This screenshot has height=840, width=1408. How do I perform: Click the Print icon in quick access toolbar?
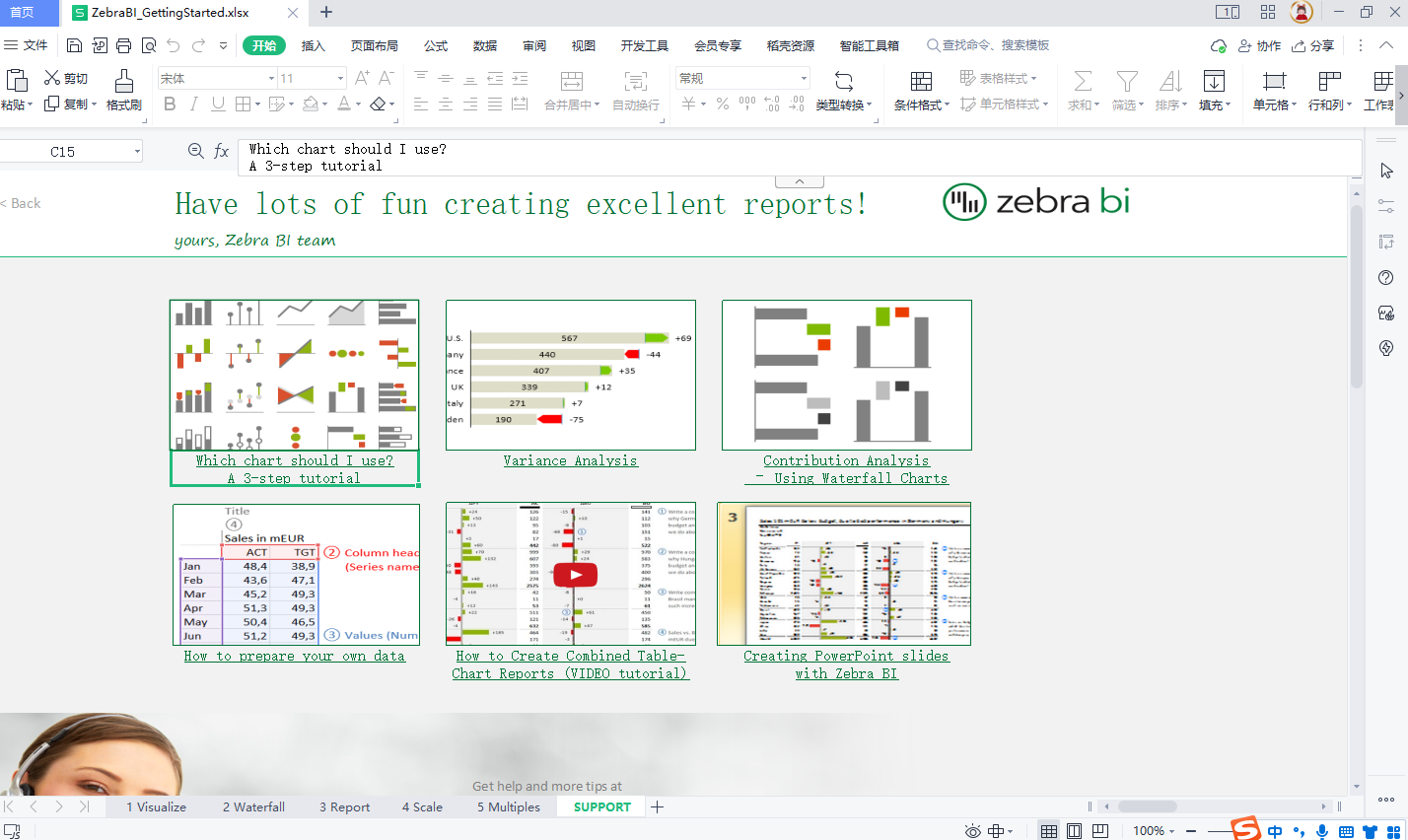pyautogui.click(x=123, y=45)
